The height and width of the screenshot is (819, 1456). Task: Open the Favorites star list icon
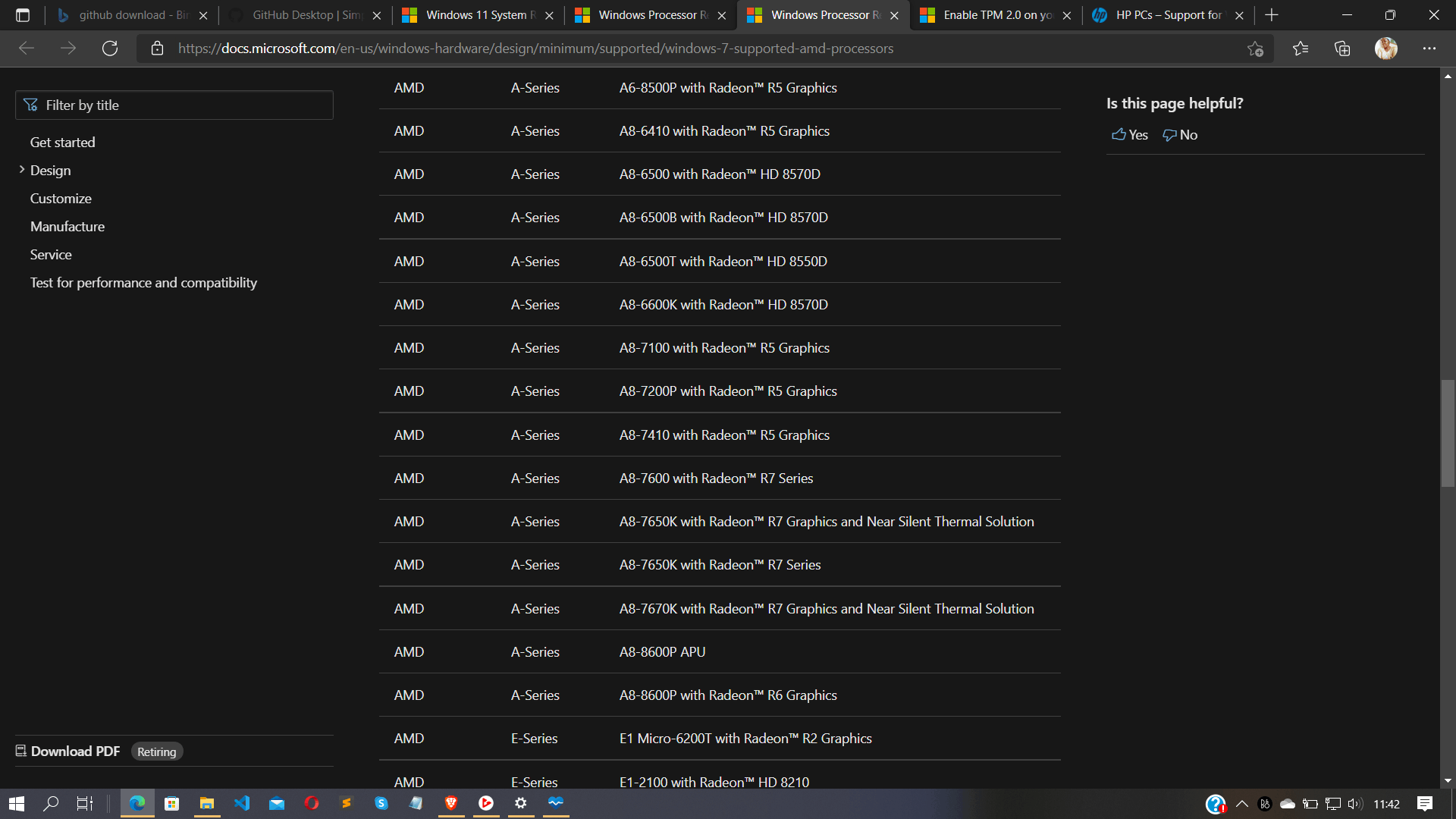(1301, 49)
